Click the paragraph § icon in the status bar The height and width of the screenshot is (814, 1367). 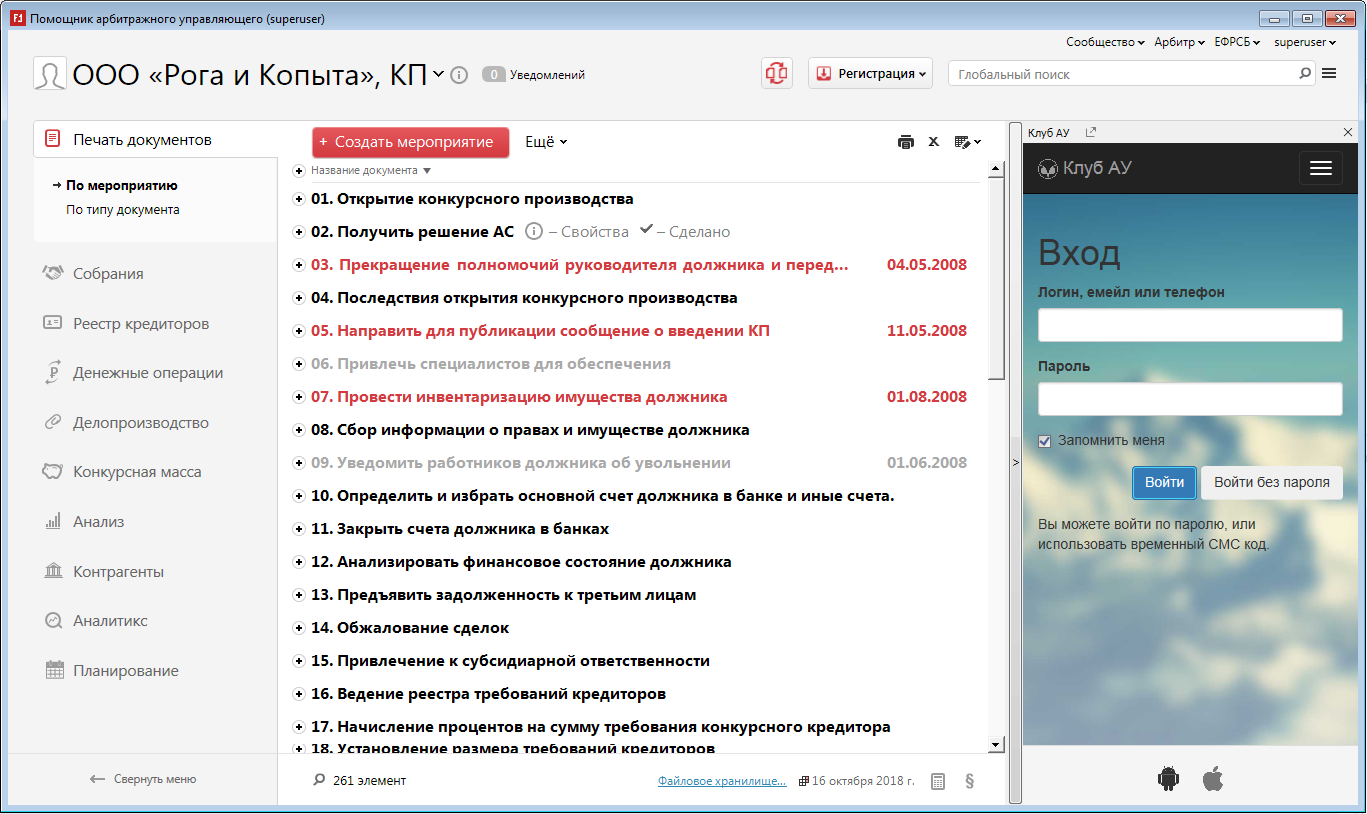pos(969,781)
